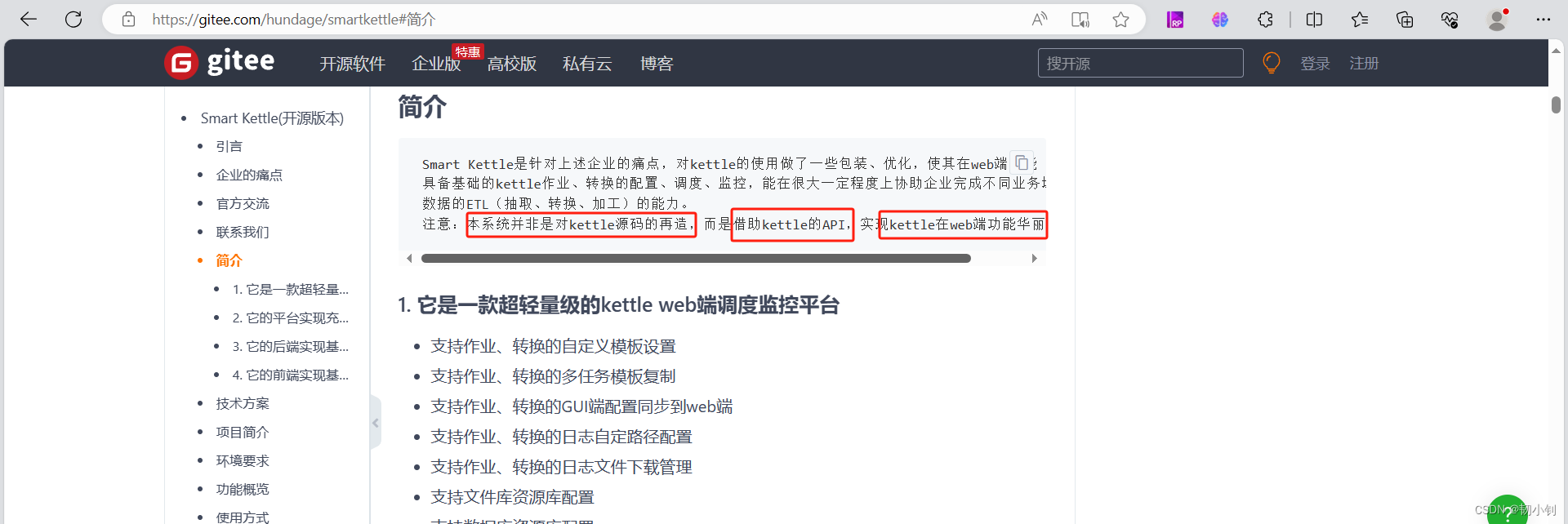This screenshot has height=524, width=1568.
Task: Jump to 功能概览 section
Action: 243,489
